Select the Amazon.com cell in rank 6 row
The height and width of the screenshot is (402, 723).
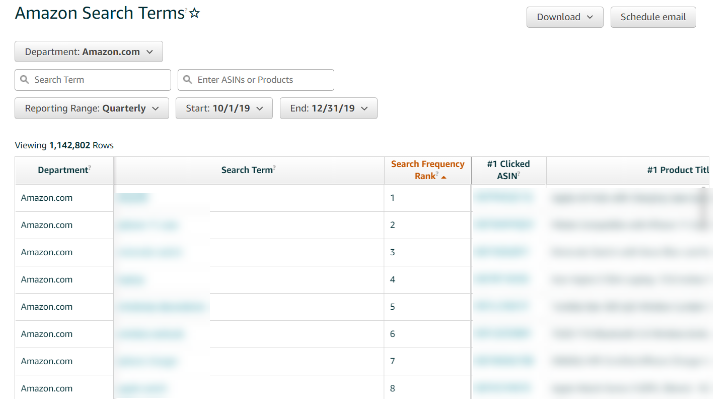(64, 334)
